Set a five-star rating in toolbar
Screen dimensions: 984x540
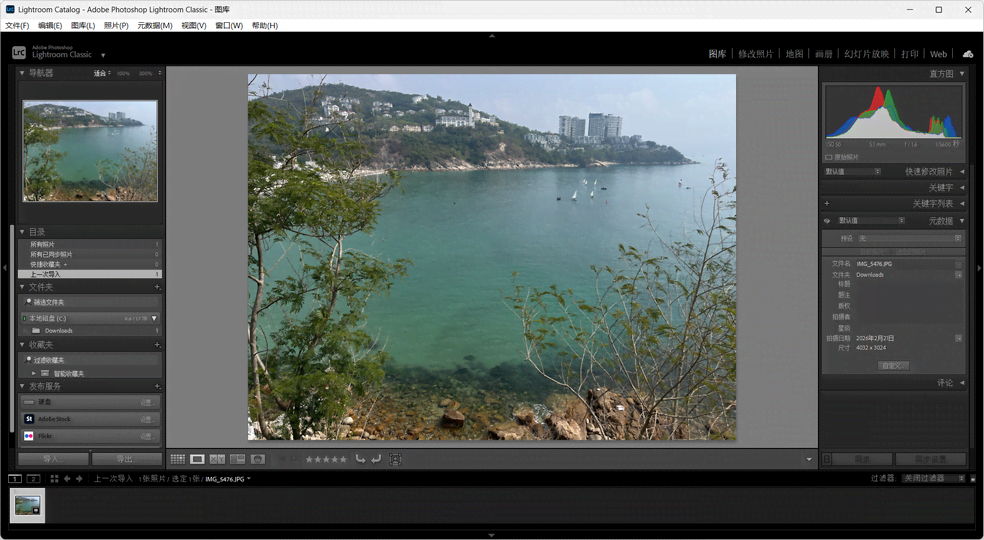(x=343, y=459)
